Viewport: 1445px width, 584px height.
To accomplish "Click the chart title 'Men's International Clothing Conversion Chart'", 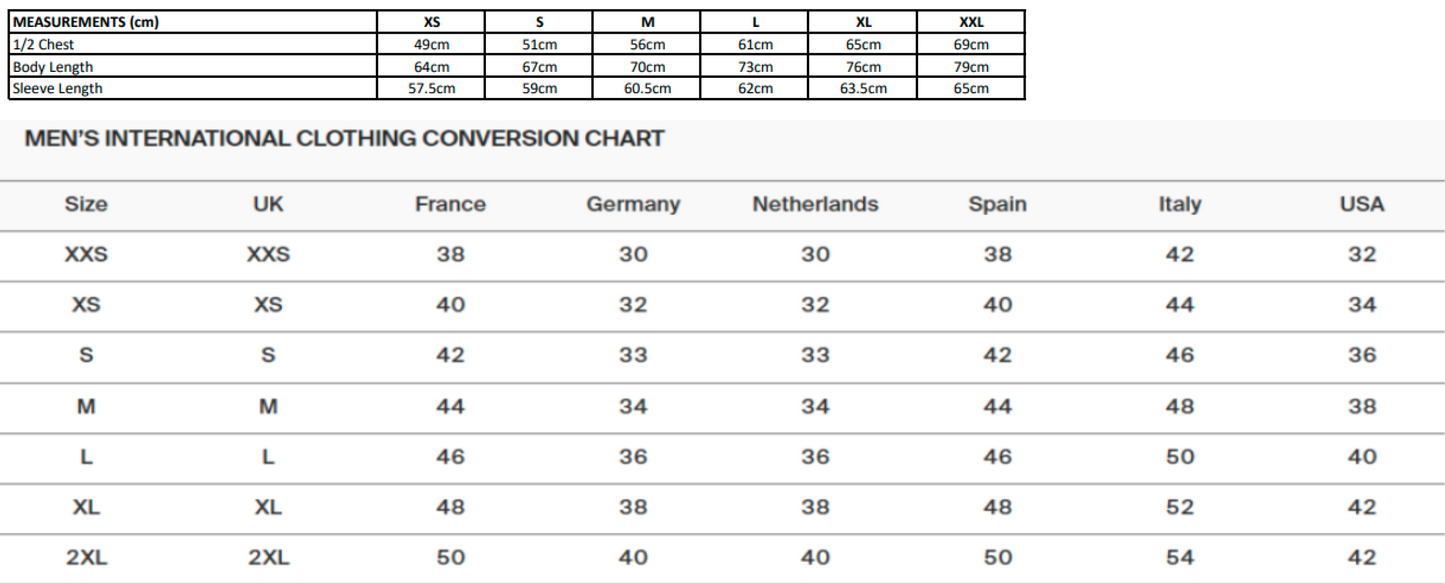I will (x=344, y=139).
